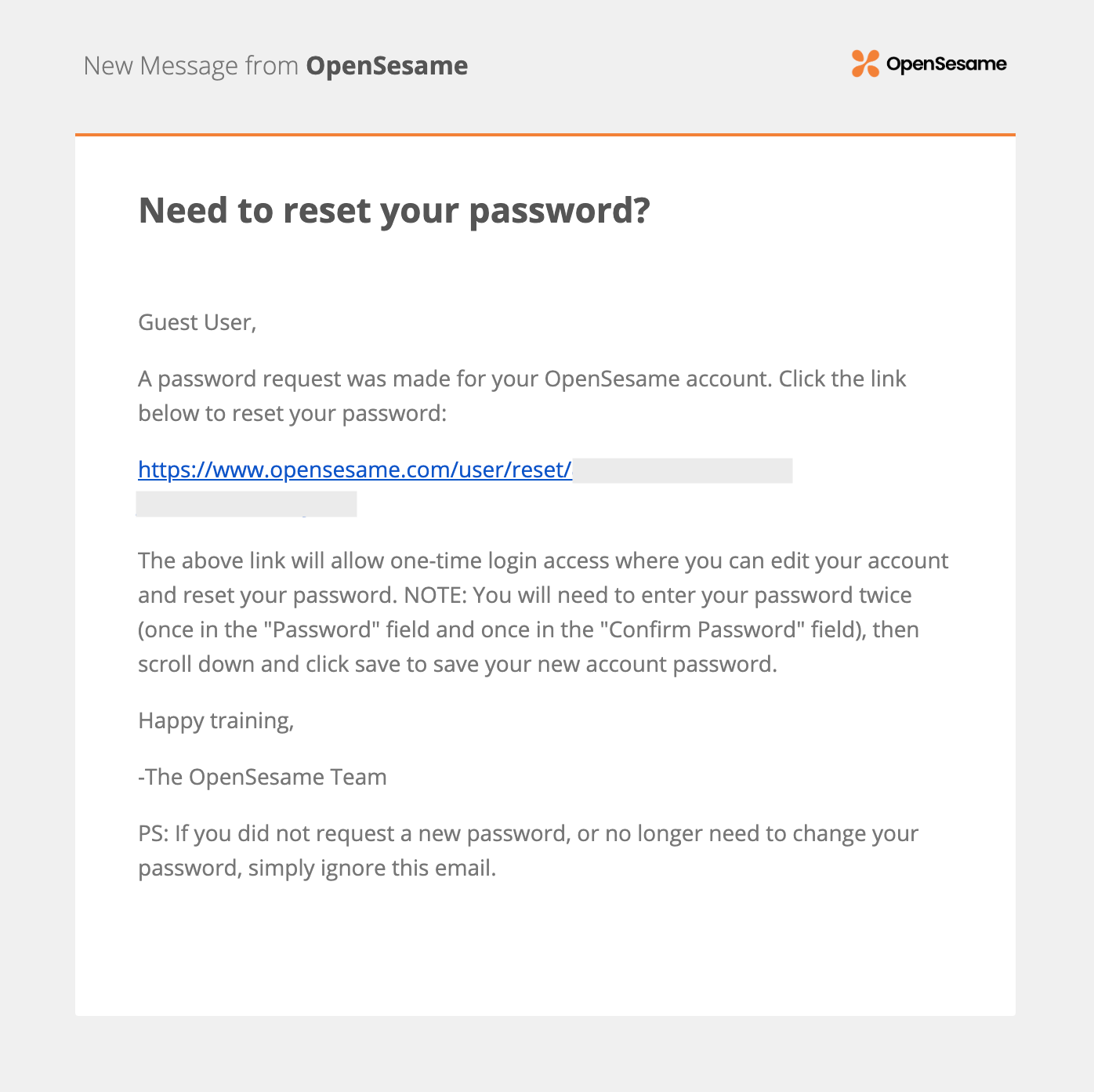Click the '-The OpenSesame Team' signature
Viewport: 1094px width, 1092px height.
[x=263, y=778]
